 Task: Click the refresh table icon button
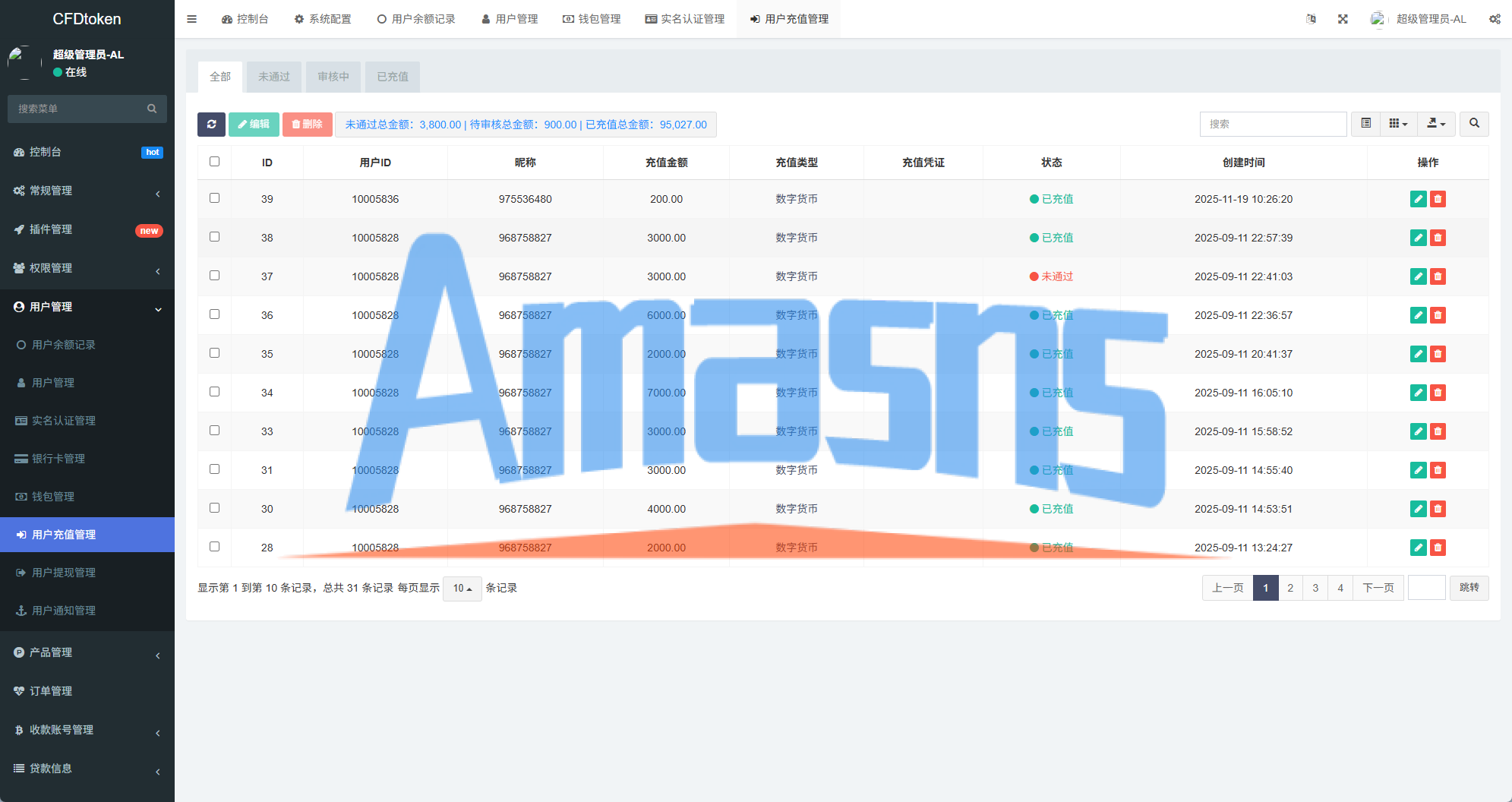point(211,125)
